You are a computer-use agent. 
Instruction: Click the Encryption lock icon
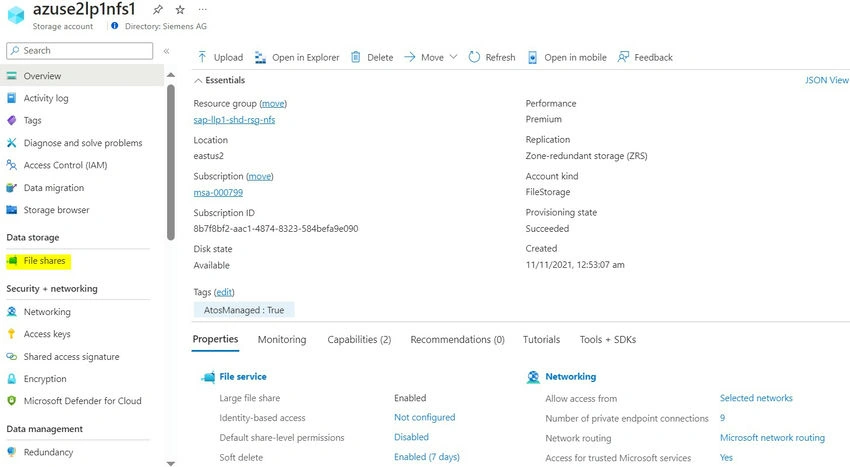click(11, 379)
